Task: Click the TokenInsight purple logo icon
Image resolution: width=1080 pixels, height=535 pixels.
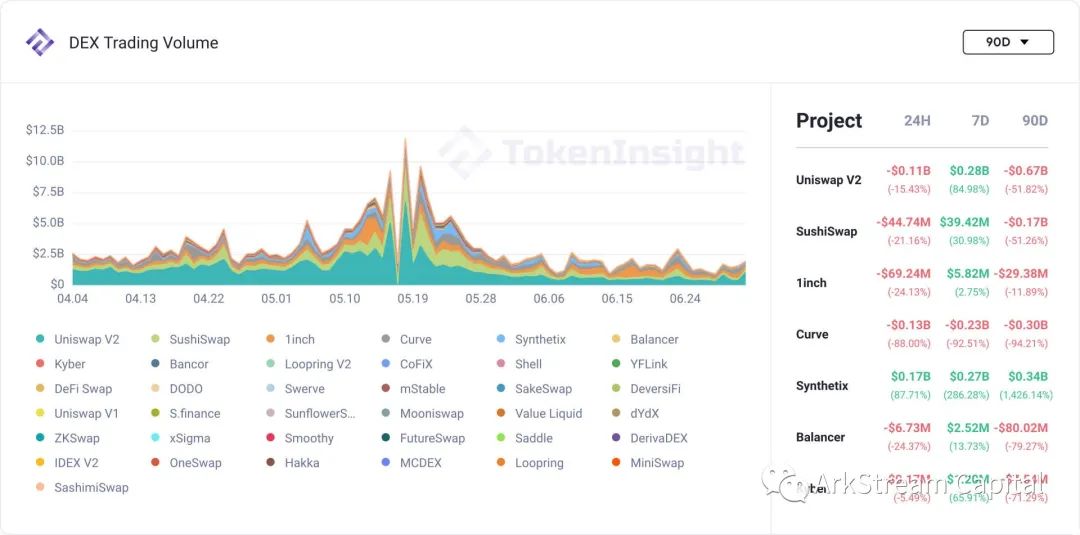Action: pyautogui.click(x=39, y=43)
